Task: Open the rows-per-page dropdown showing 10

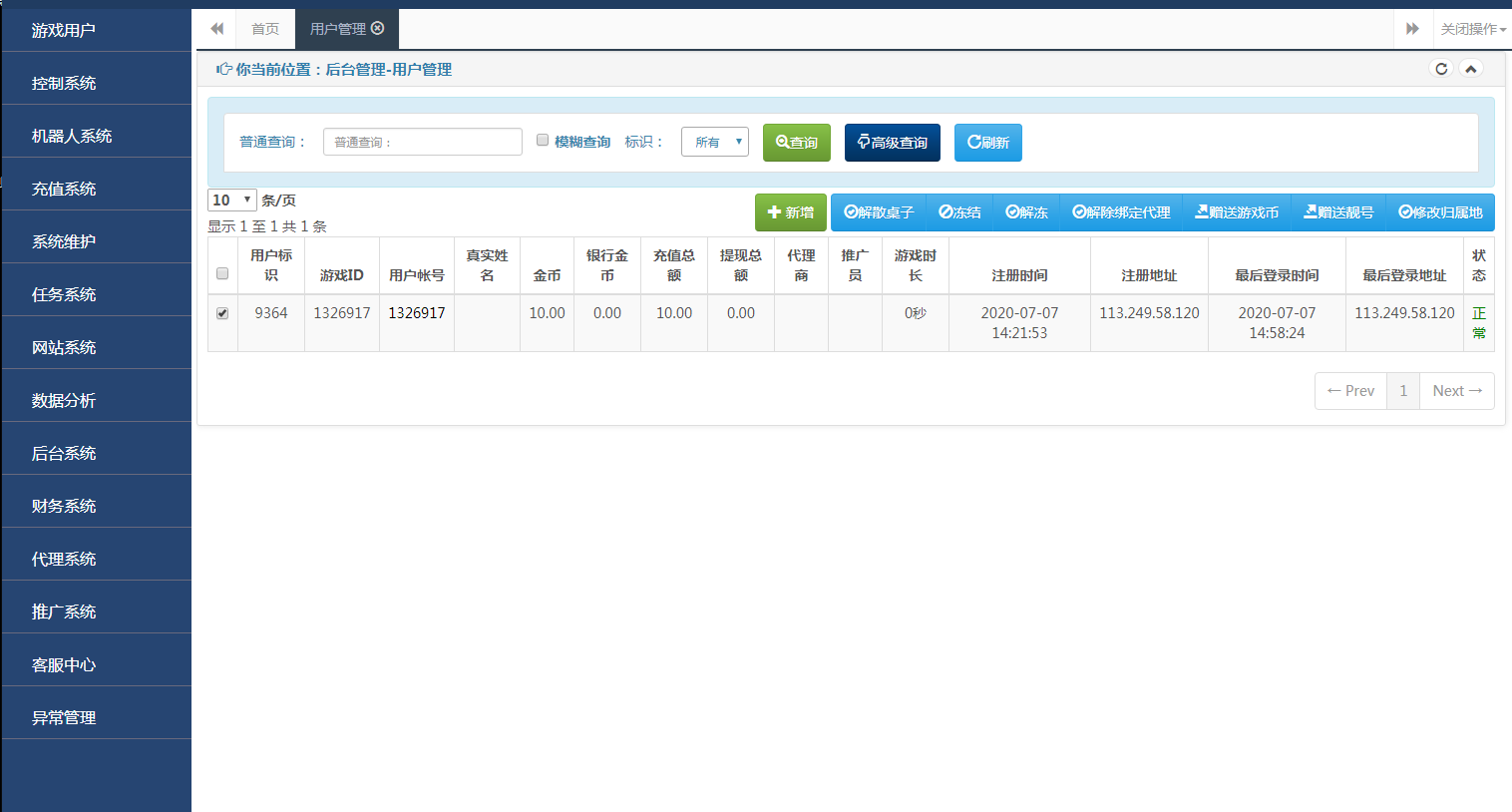Action: pos(231,201)
